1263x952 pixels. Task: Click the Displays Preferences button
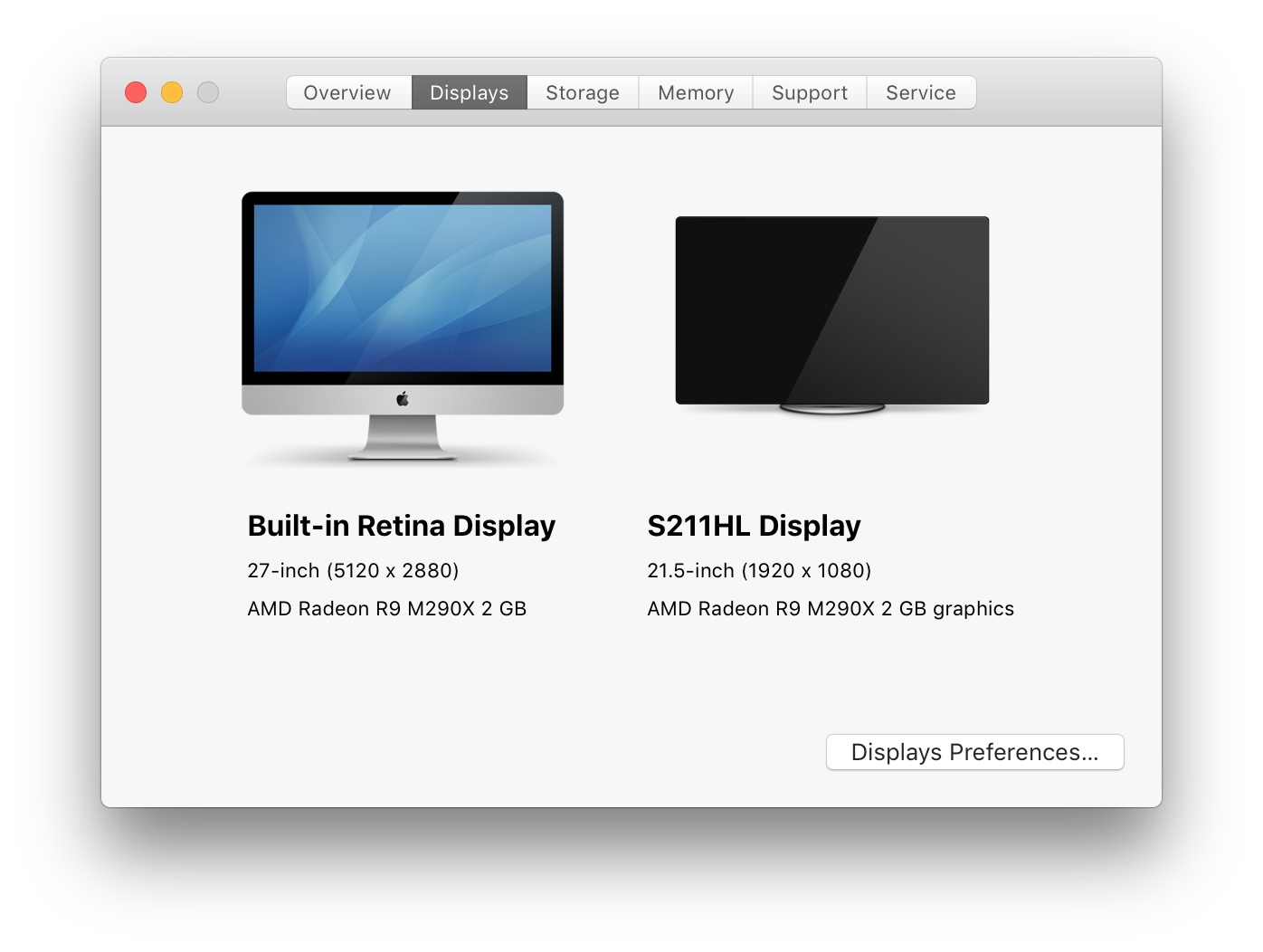coord(975,752)
